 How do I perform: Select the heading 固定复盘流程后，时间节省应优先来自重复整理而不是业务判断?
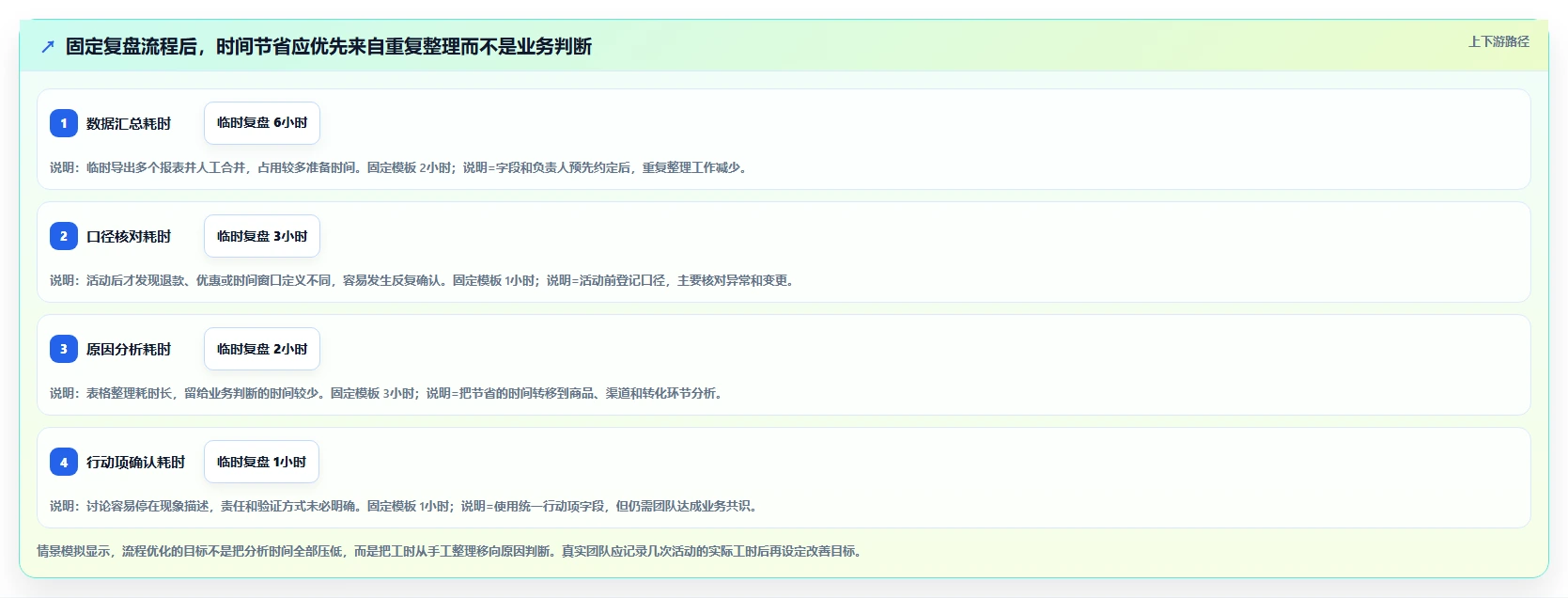(329, 46)
